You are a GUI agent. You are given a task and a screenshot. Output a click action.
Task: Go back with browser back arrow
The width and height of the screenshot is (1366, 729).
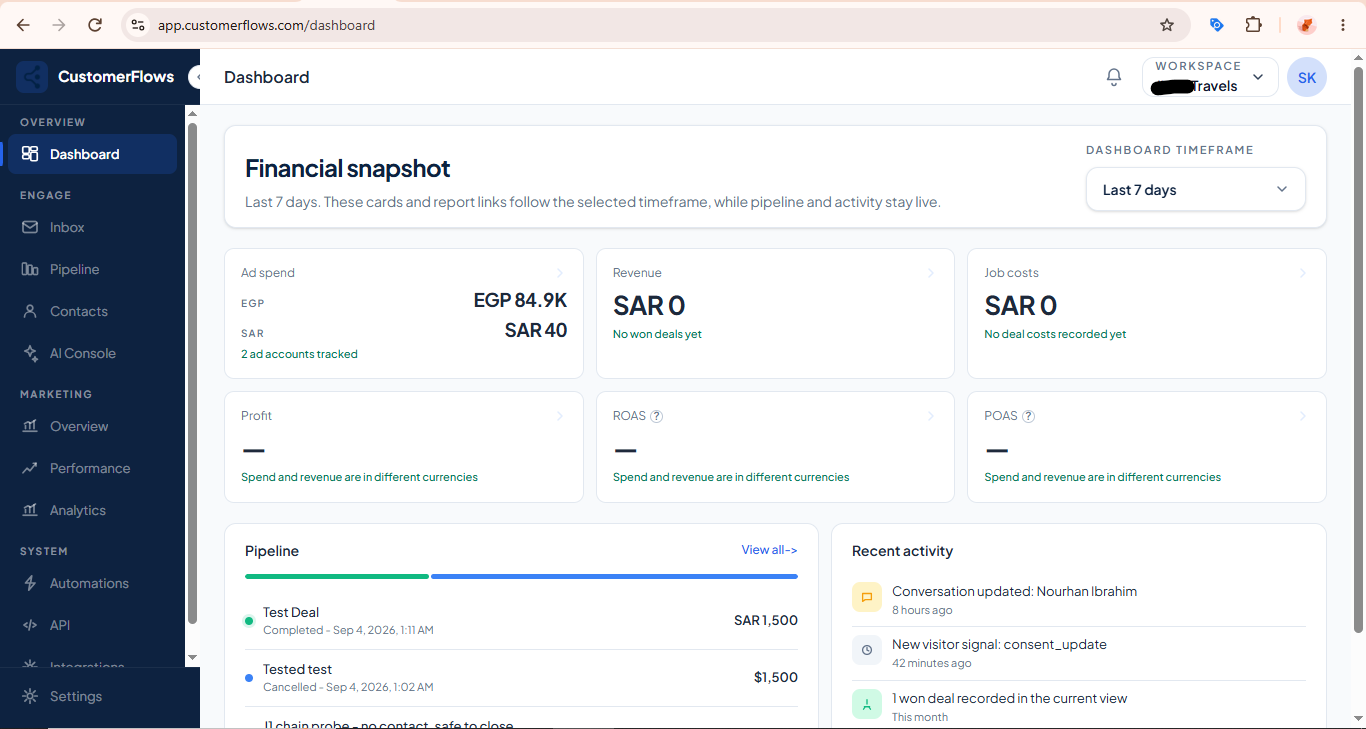pos(23,25)
